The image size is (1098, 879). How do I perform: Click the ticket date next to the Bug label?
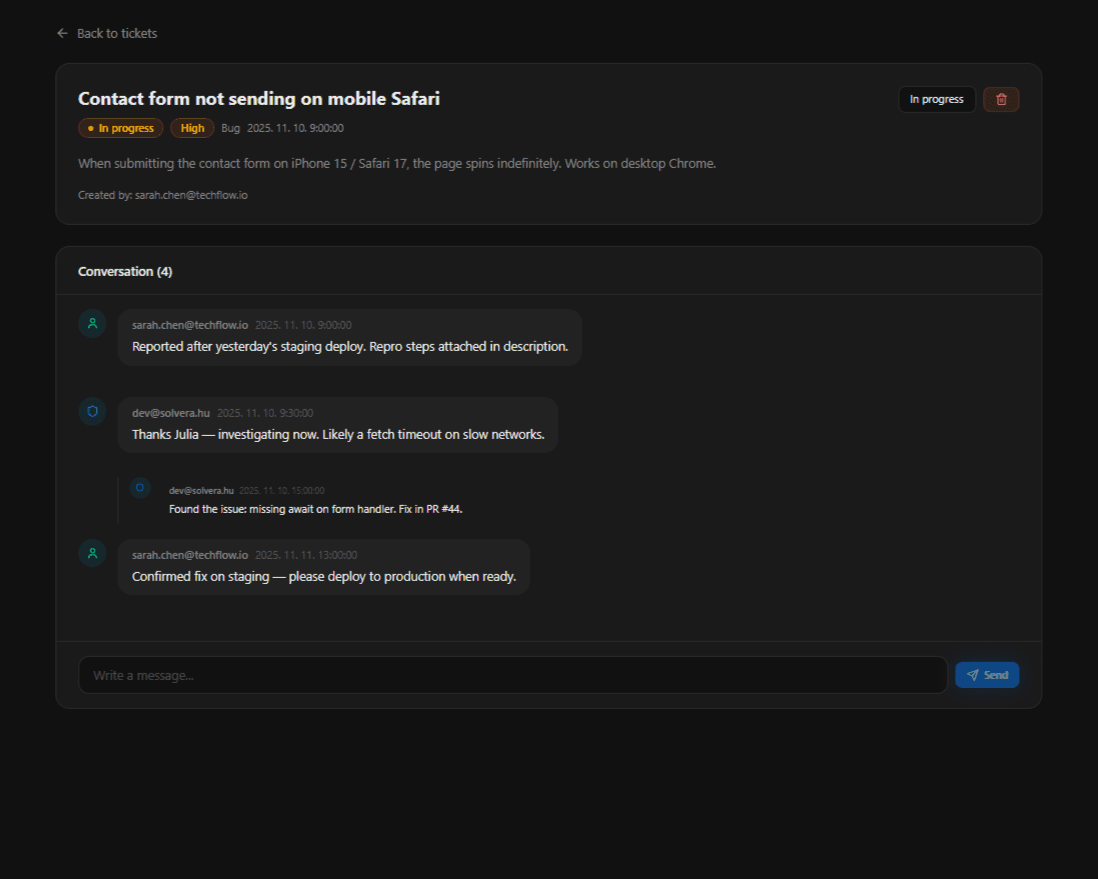click(296, 128)
